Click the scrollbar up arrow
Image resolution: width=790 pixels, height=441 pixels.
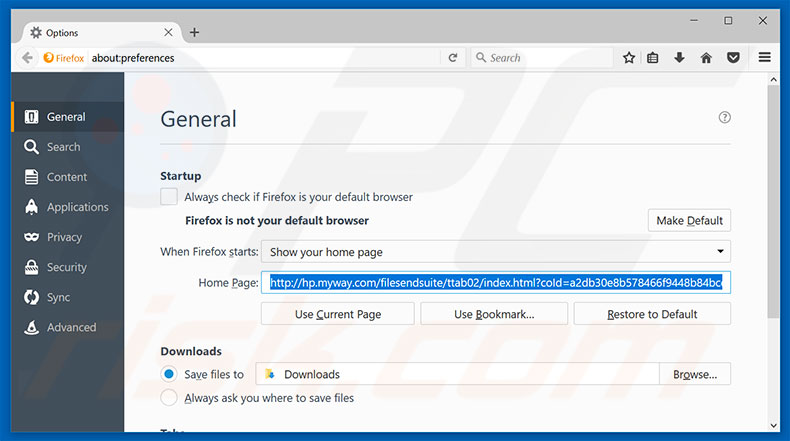point(774,80)
